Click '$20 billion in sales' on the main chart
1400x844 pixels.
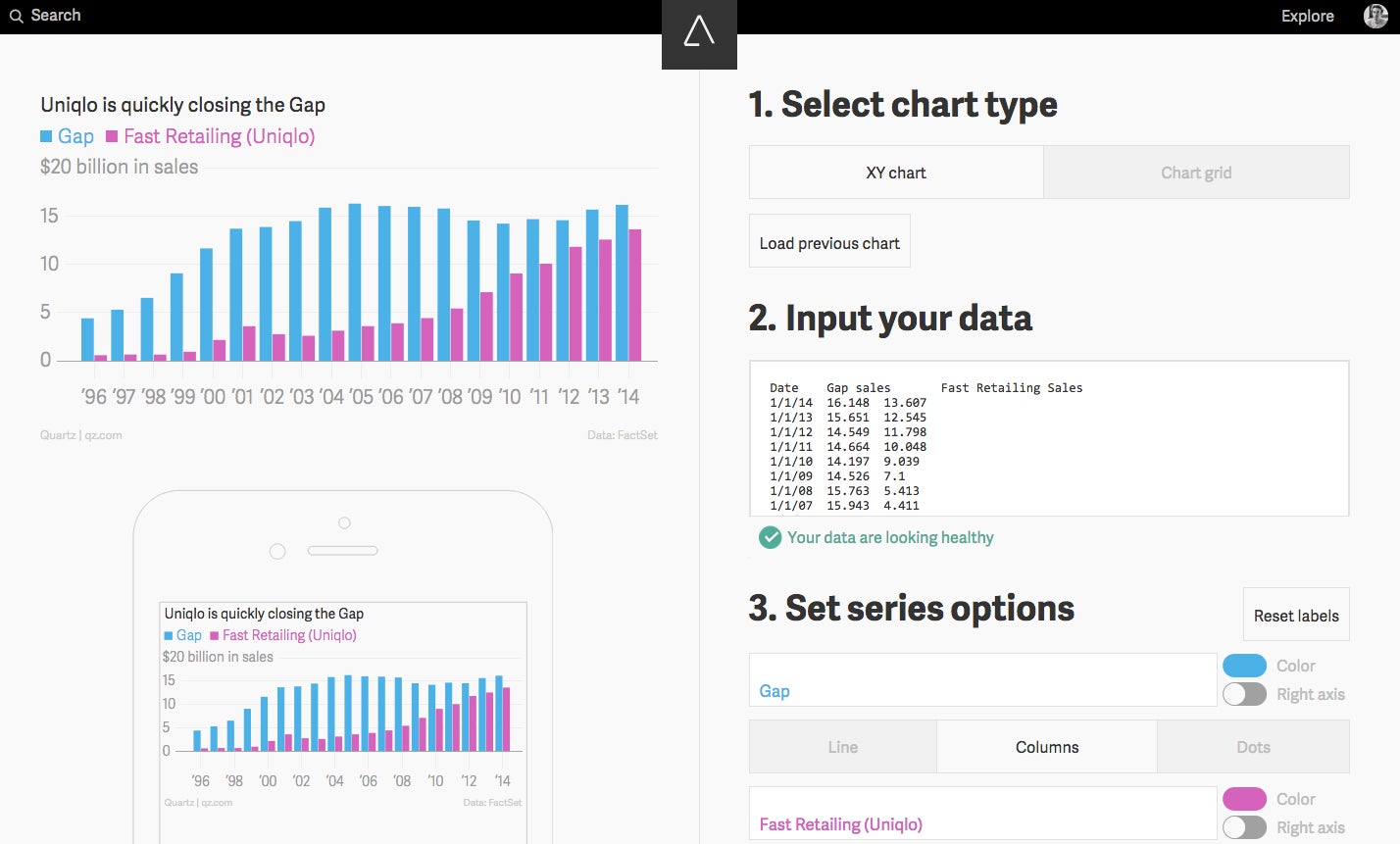click(120, 167)
